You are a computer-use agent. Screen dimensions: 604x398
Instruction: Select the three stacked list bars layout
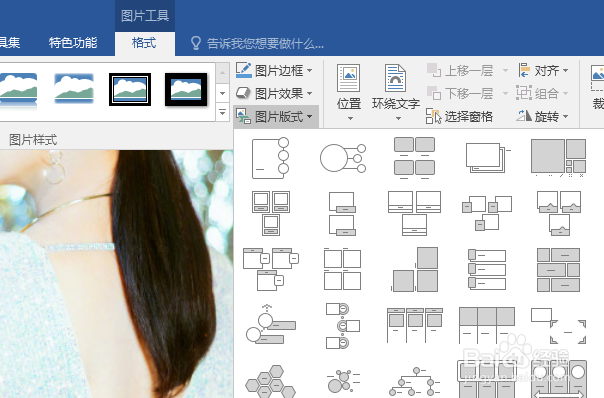487,269
